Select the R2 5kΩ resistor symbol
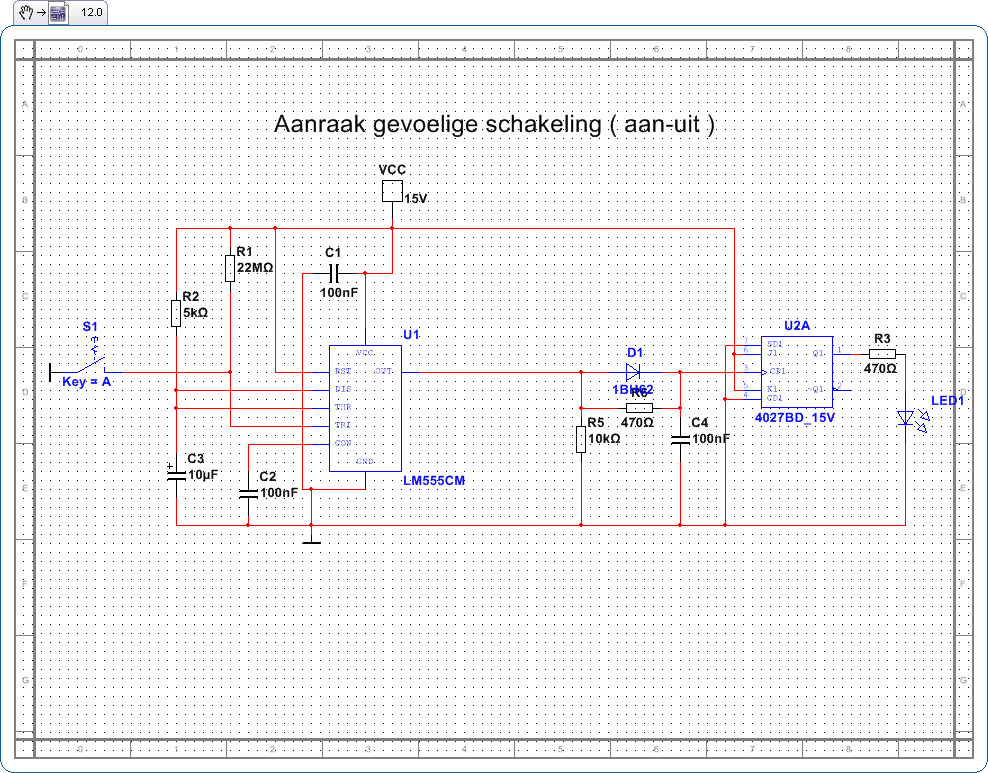The width and height of the screenshot is (988, 773). point(176,313)
